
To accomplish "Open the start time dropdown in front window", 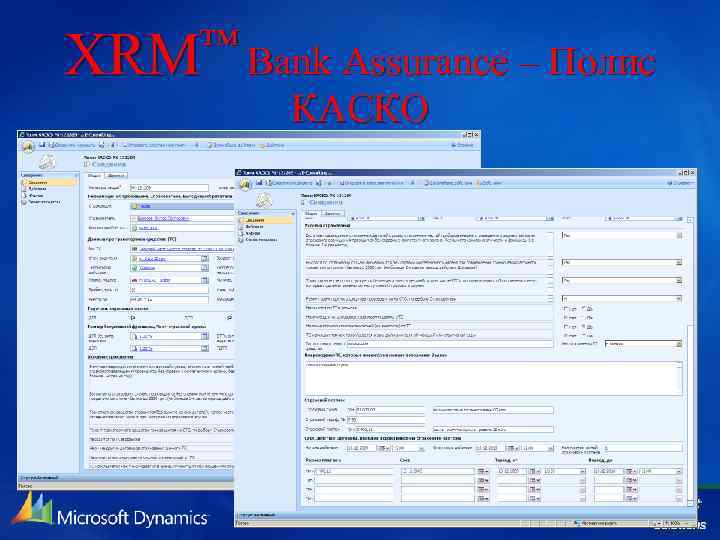I will 422,448.
